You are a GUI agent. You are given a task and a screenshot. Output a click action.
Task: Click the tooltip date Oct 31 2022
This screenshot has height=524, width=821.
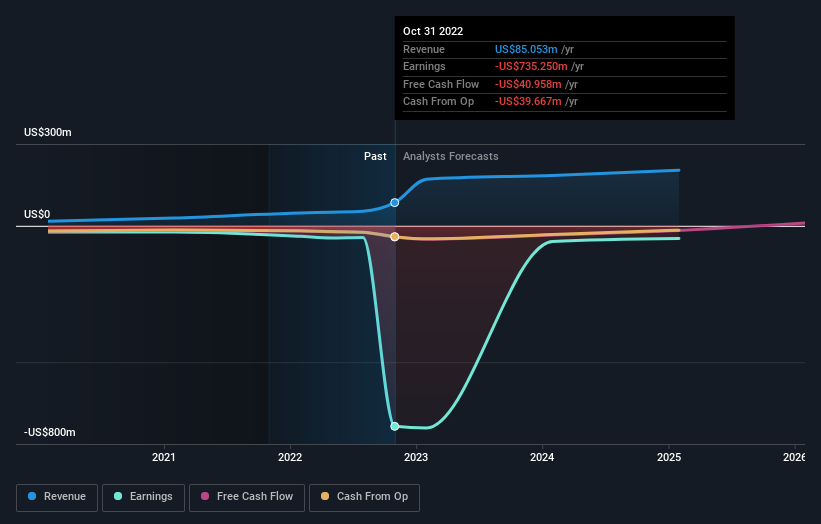click(x=433, y=31)
